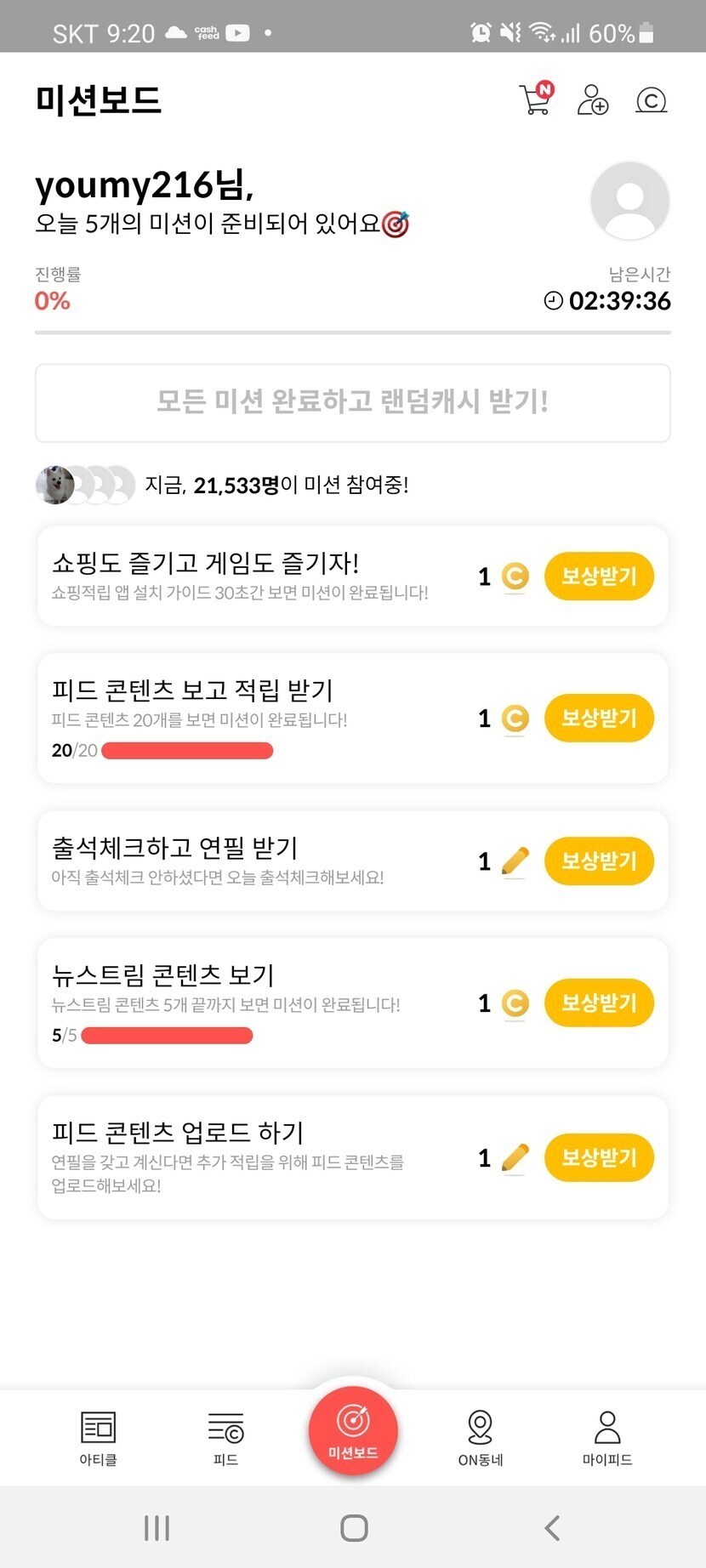Open Android recent apps button
Viewport: 706px width, 1568px height.
click(x=157, y=1528)
